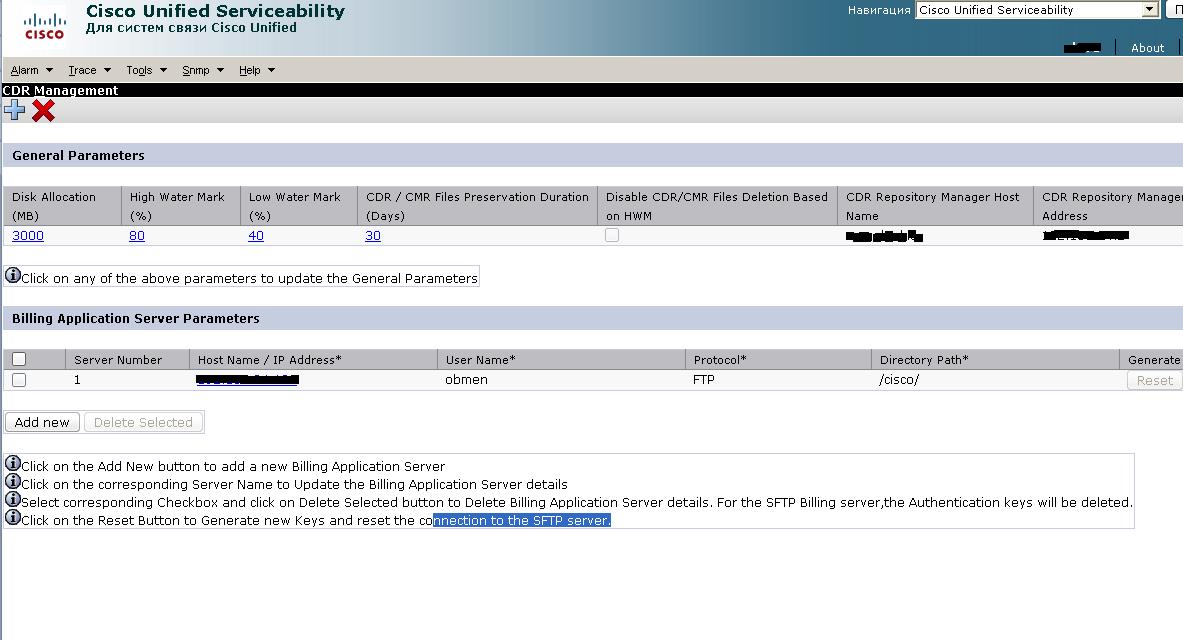Click info icon beside Reset Button hint
The image size is (1183, 640).
pos(13,518)
